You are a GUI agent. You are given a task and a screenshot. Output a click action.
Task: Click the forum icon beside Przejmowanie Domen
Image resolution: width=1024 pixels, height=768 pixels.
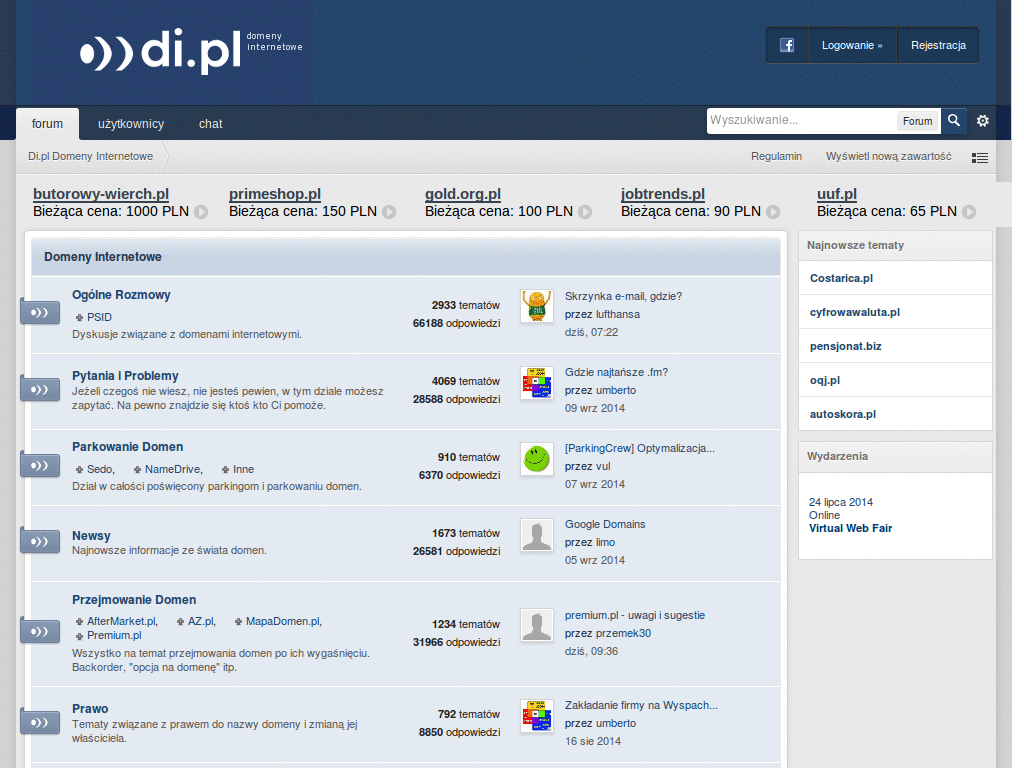39,631
